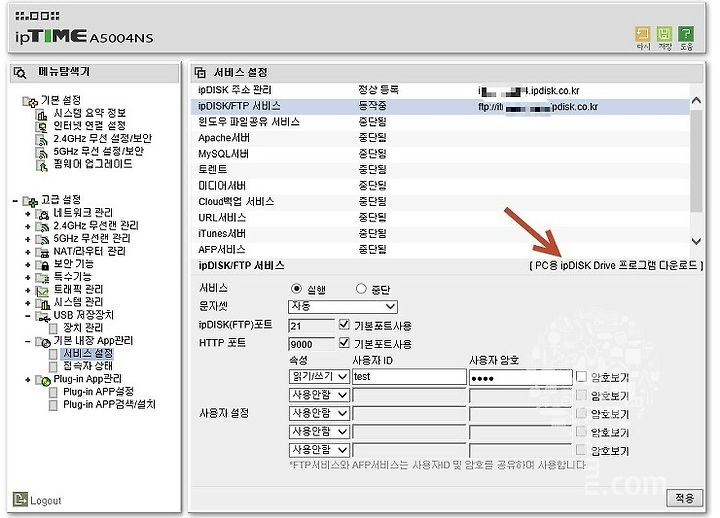Select the MySQL서버 service row

pos(440,154)
